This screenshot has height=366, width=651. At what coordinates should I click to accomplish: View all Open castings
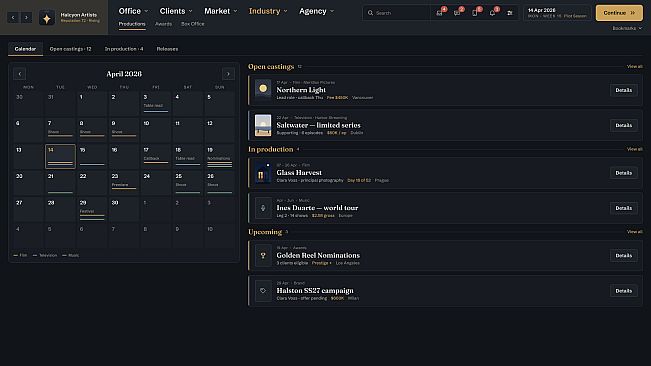634,66
